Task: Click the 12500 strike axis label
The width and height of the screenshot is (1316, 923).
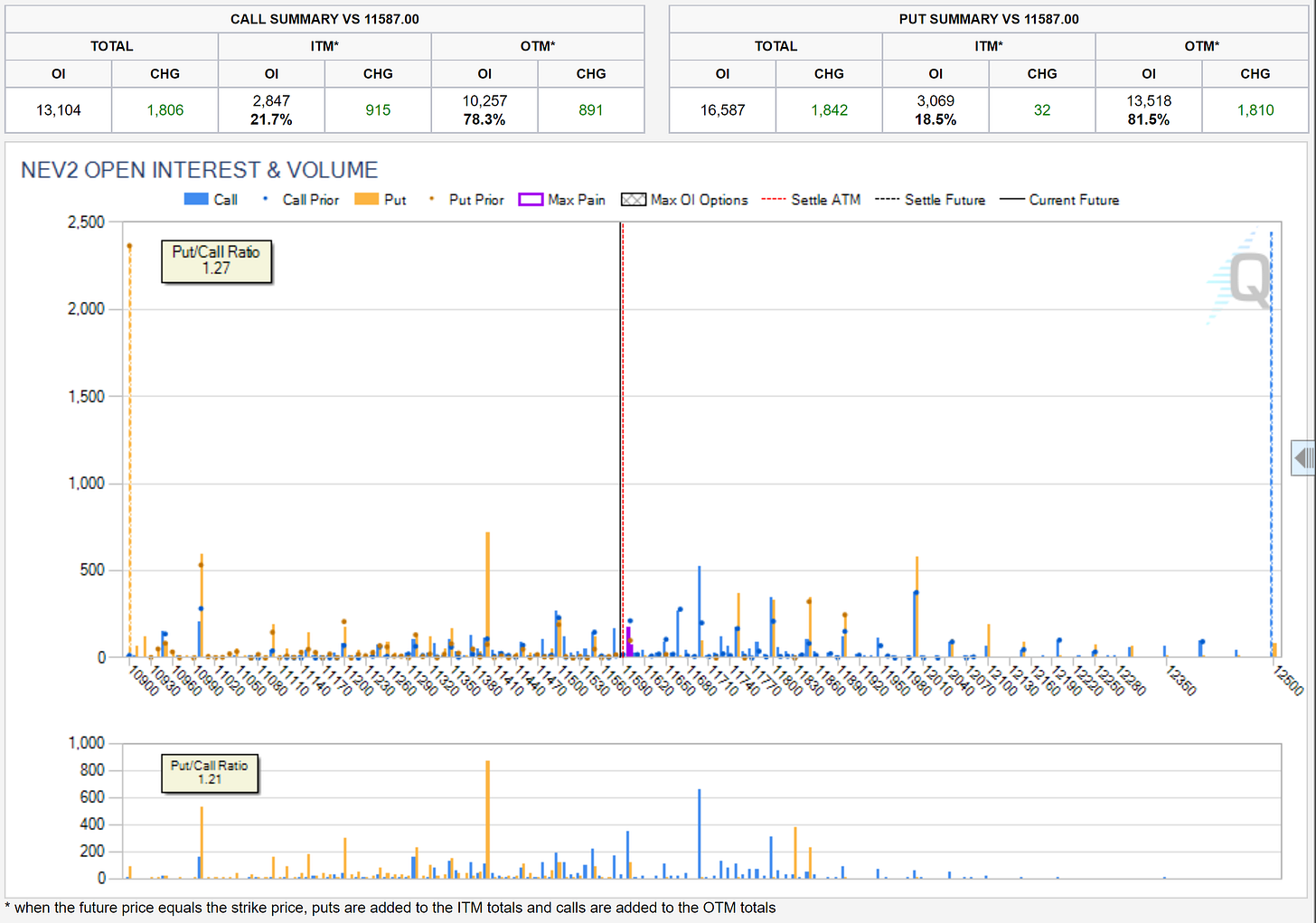Action: pyautogui.click(x=1288, y=680)
